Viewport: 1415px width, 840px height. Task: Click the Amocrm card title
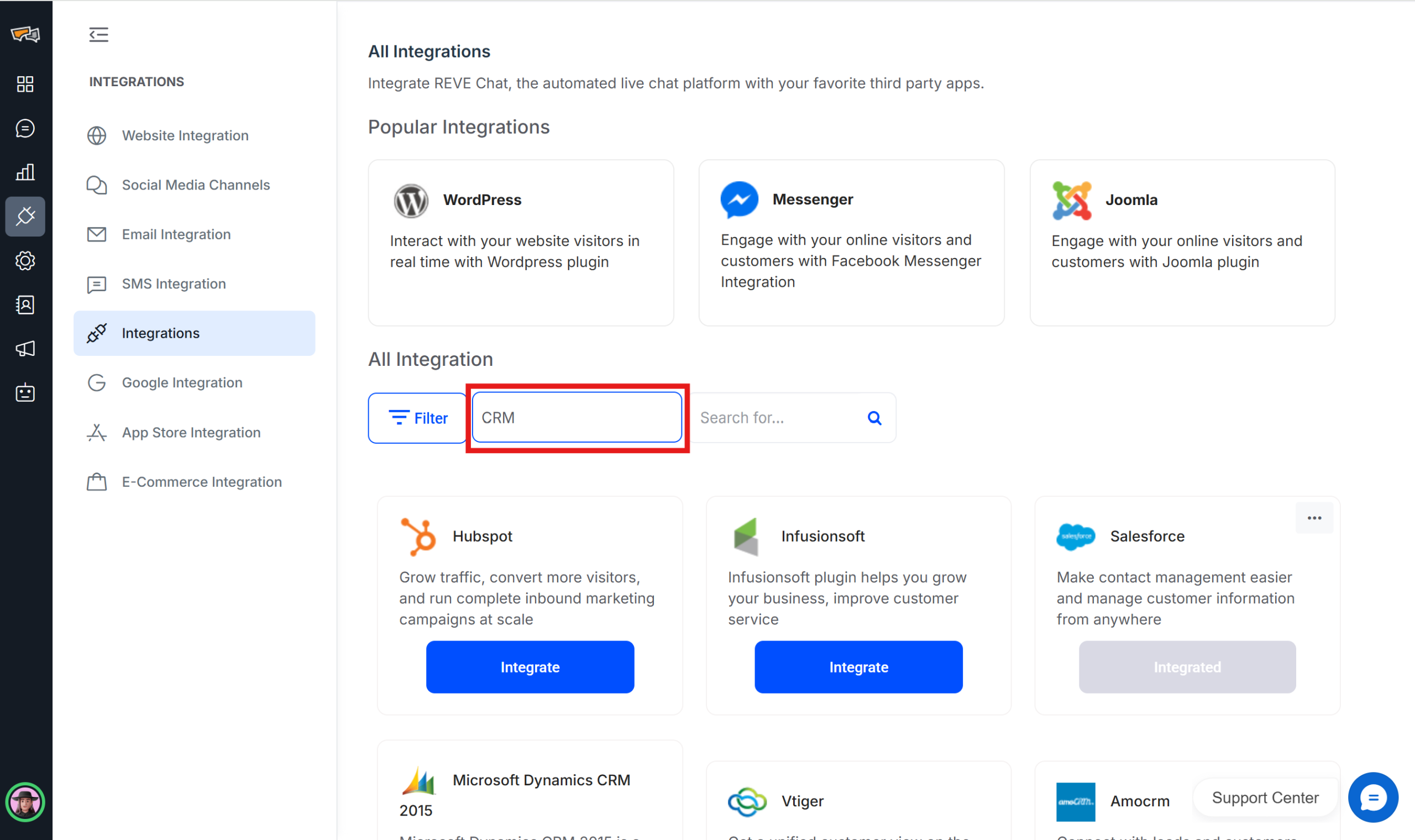[x=1140, y=801]
